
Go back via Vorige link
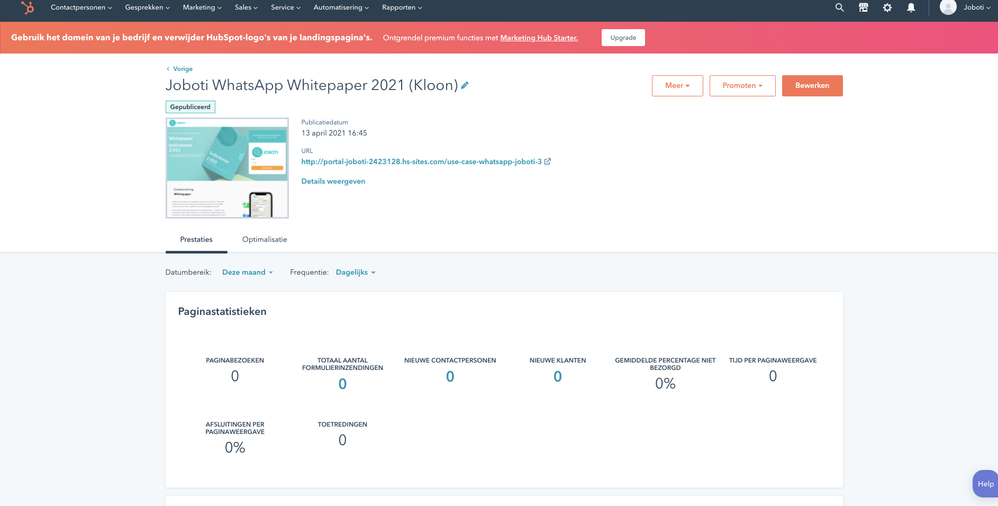pos(179,69)
